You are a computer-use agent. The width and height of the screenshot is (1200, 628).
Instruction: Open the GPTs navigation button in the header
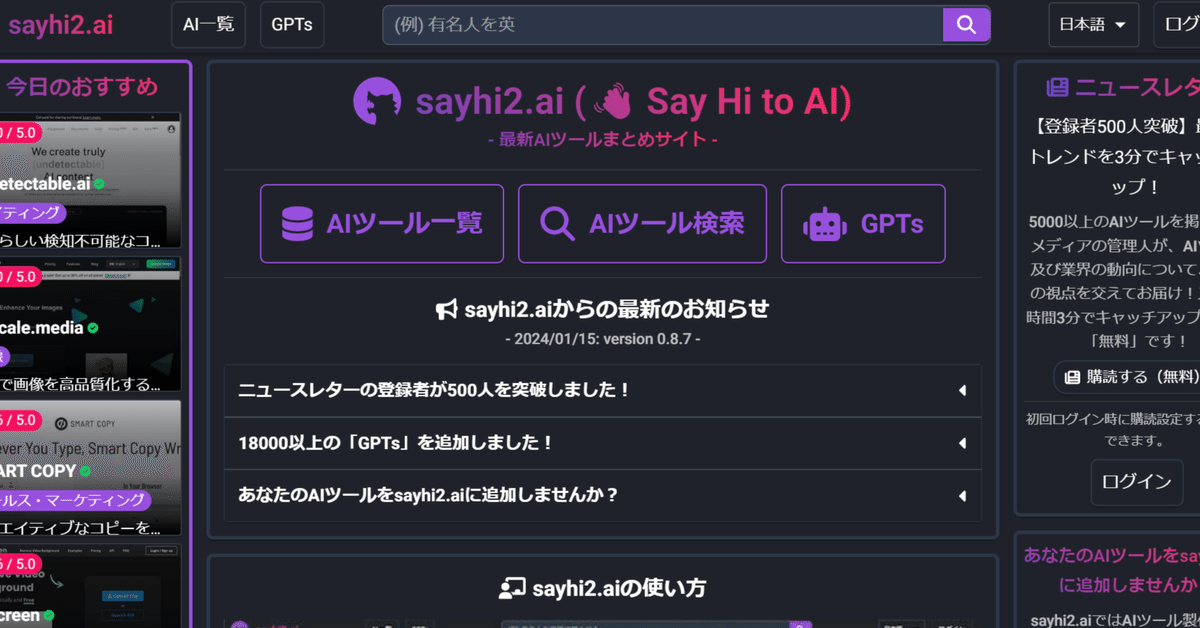point(292,25)
